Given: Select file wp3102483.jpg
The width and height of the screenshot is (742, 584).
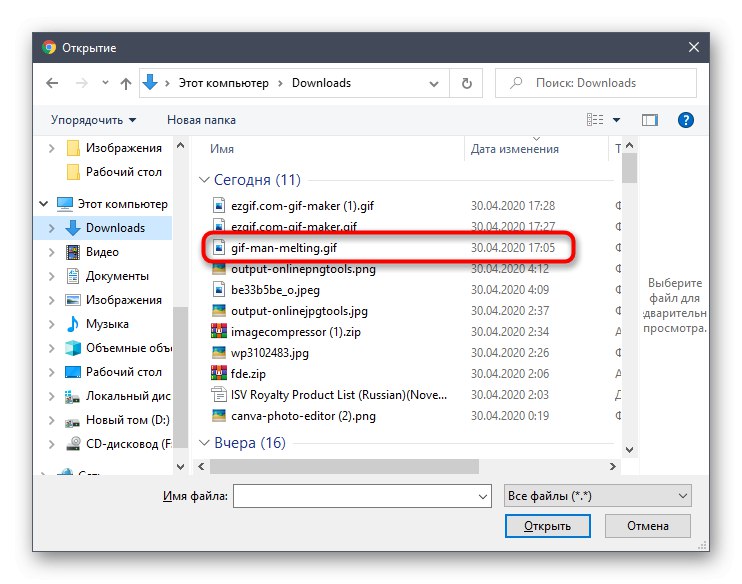Looking at the screenshot, I should 270,353.
